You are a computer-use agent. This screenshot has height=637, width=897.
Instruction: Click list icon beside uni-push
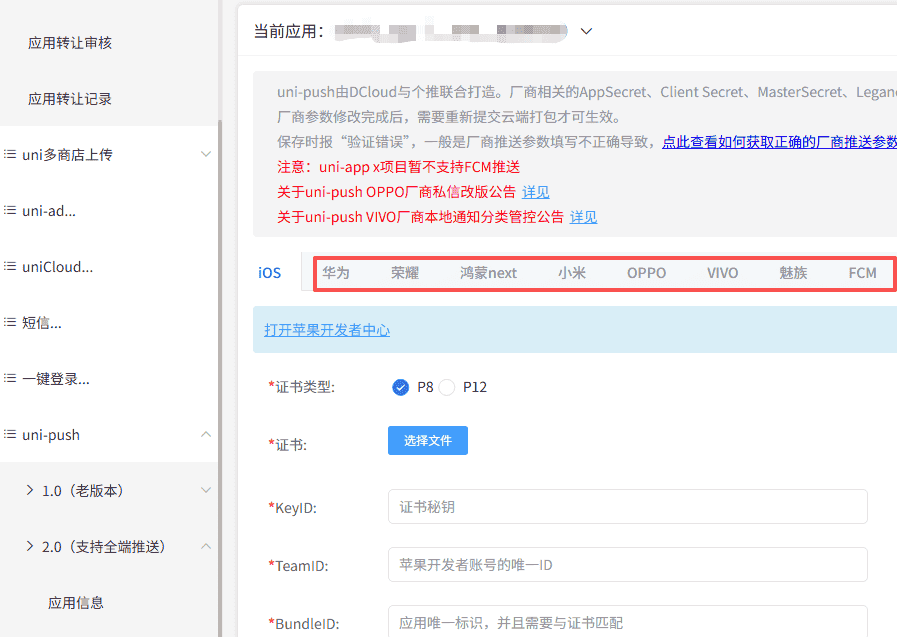(10, 435)
